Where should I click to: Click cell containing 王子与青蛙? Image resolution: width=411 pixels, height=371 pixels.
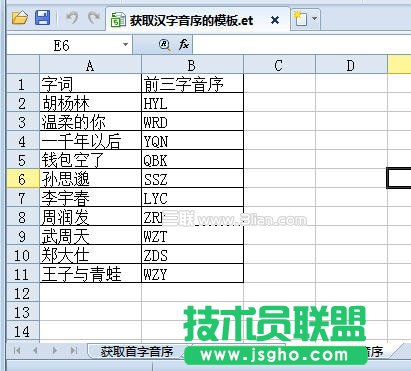[90, 274]
